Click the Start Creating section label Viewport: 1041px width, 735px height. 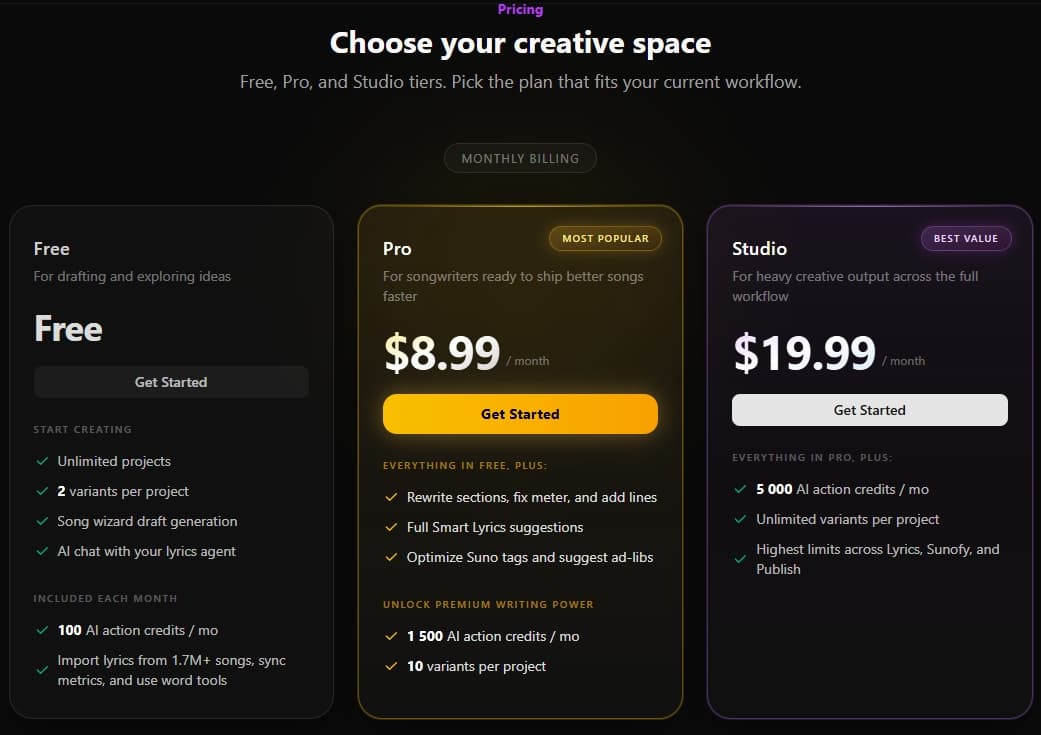pos(83,429)
